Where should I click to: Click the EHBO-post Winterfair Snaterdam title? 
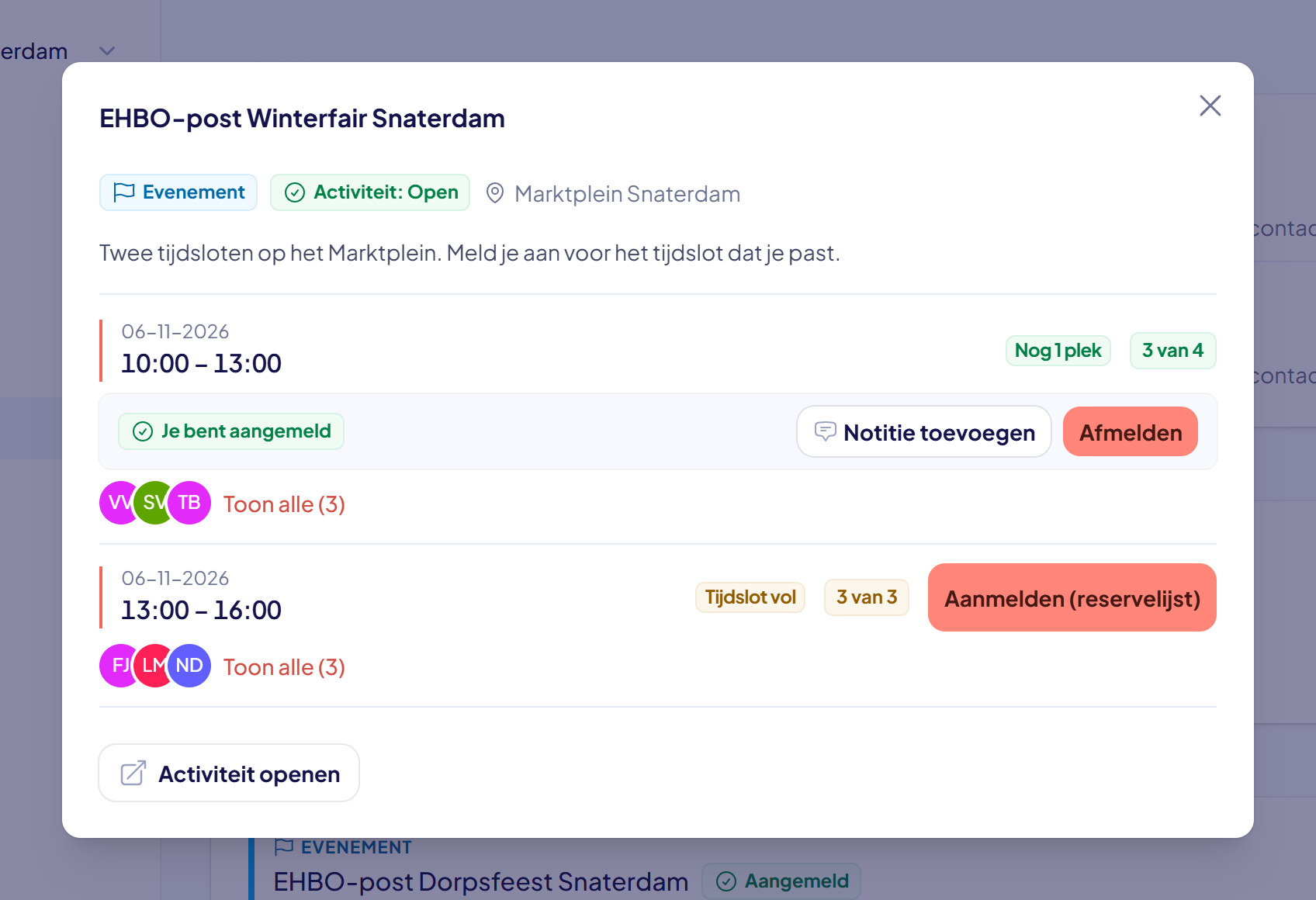coord(302,119)
